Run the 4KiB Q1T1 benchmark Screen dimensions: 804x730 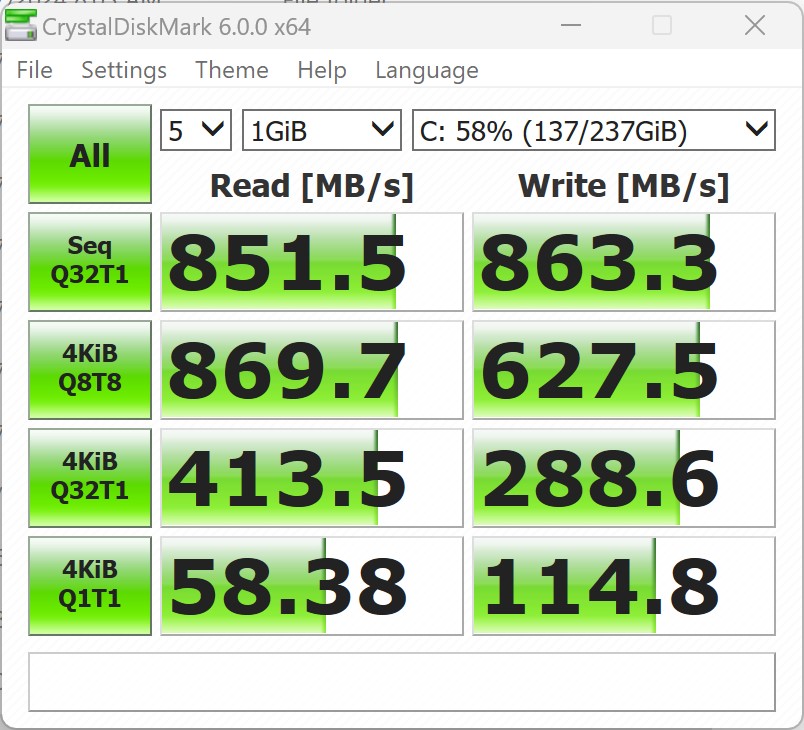click(x=90, y=585)
